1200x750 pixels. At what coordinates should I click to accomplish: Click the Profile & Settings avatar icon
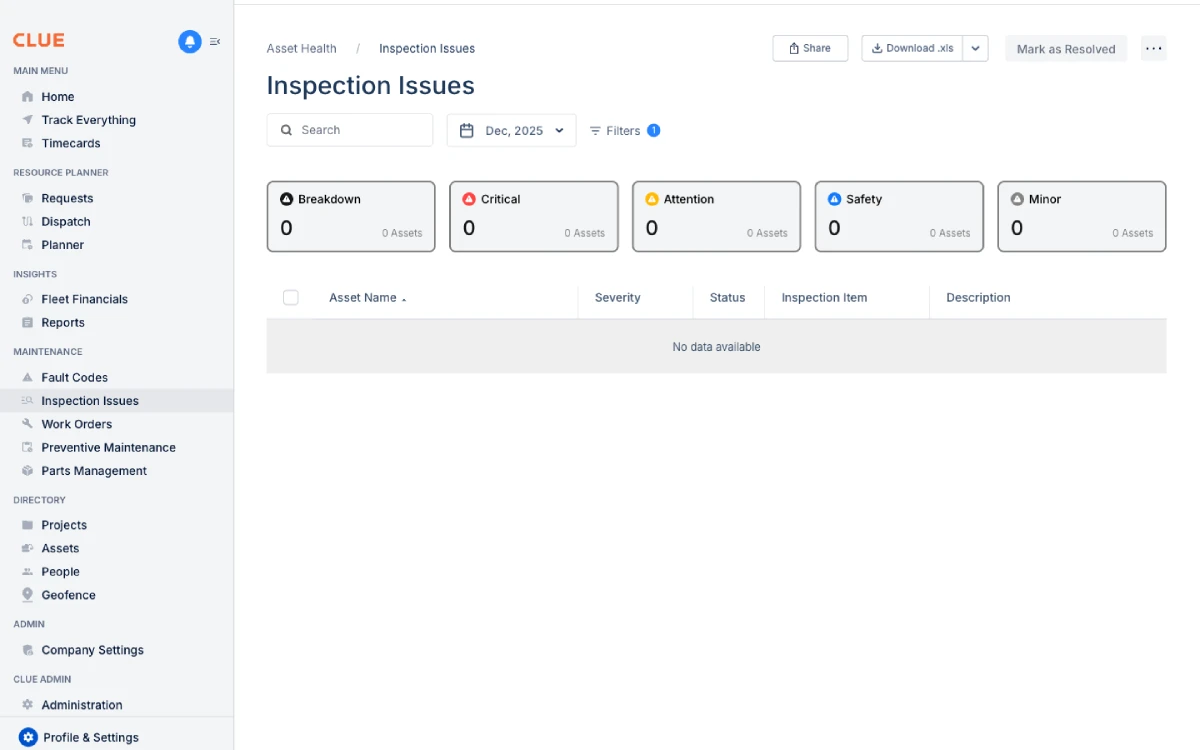[x=28, y=737]
